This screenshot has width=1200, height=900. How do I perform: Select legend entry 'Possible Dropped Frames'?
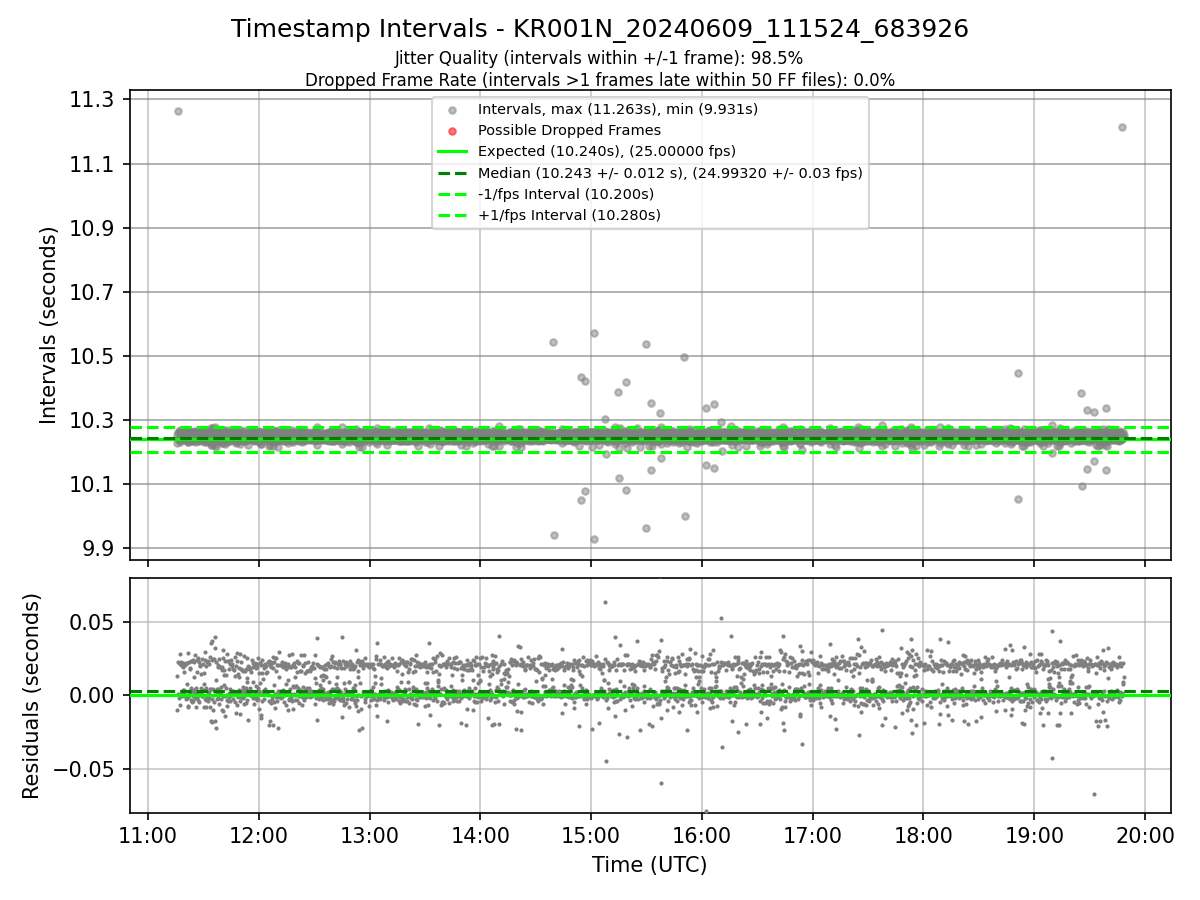pyautogui.click(x=569, y=130)
